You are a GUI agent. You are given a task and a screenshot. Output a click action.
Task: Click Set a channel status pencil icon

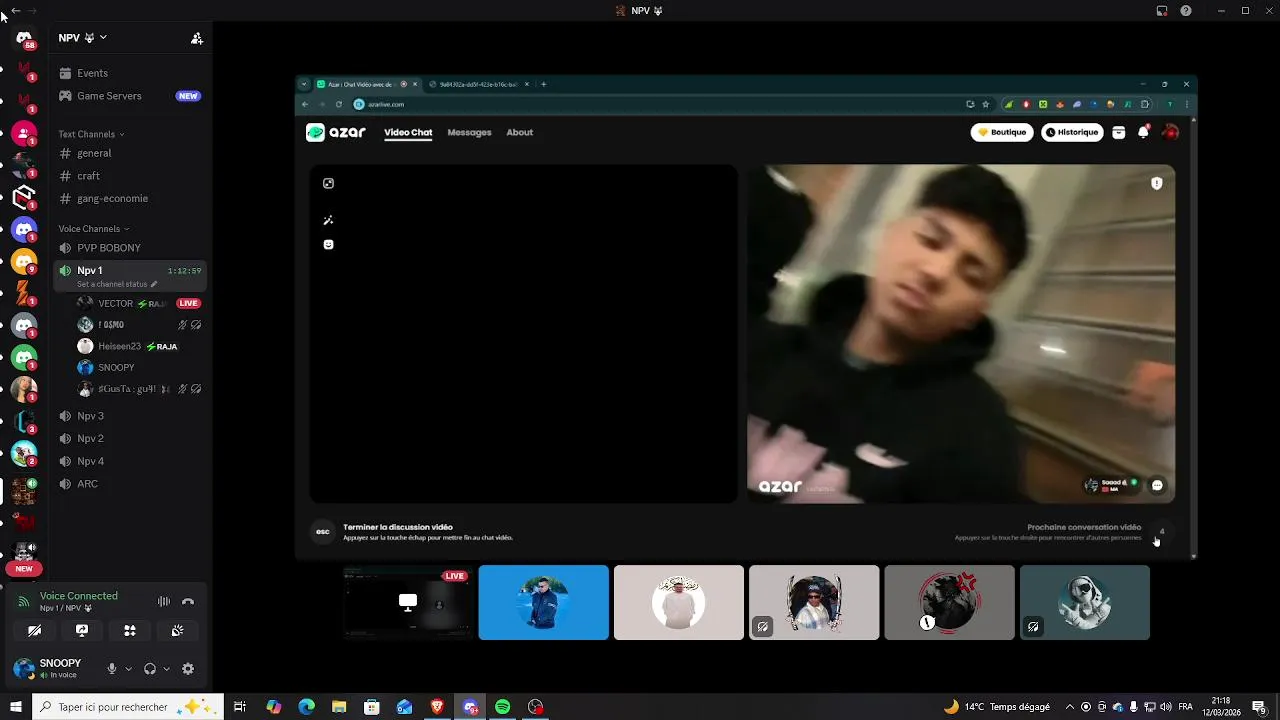tap(154, 284)
